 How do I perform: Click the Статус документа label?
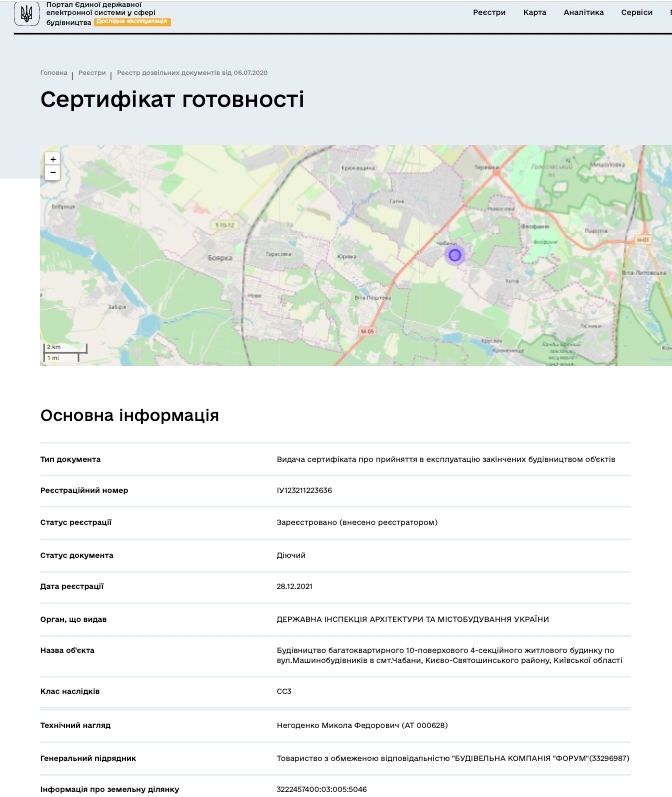[77, 555]
